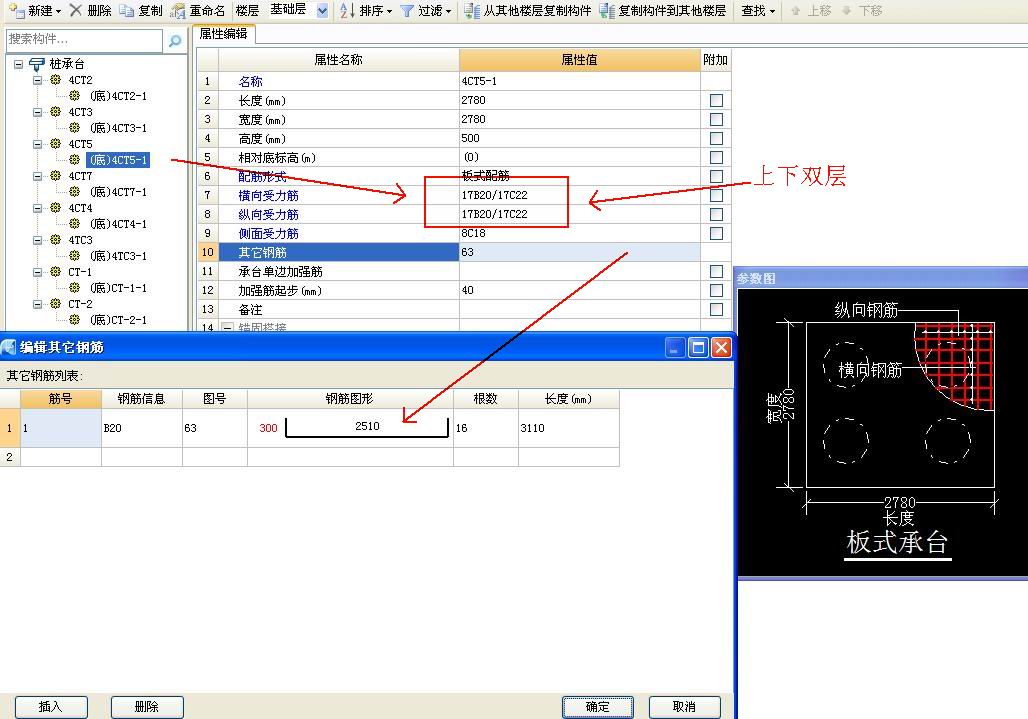This screenshot has width=1028, height=719.
Task: Click the 钢筋信息 cell B20
Action: 142,428
